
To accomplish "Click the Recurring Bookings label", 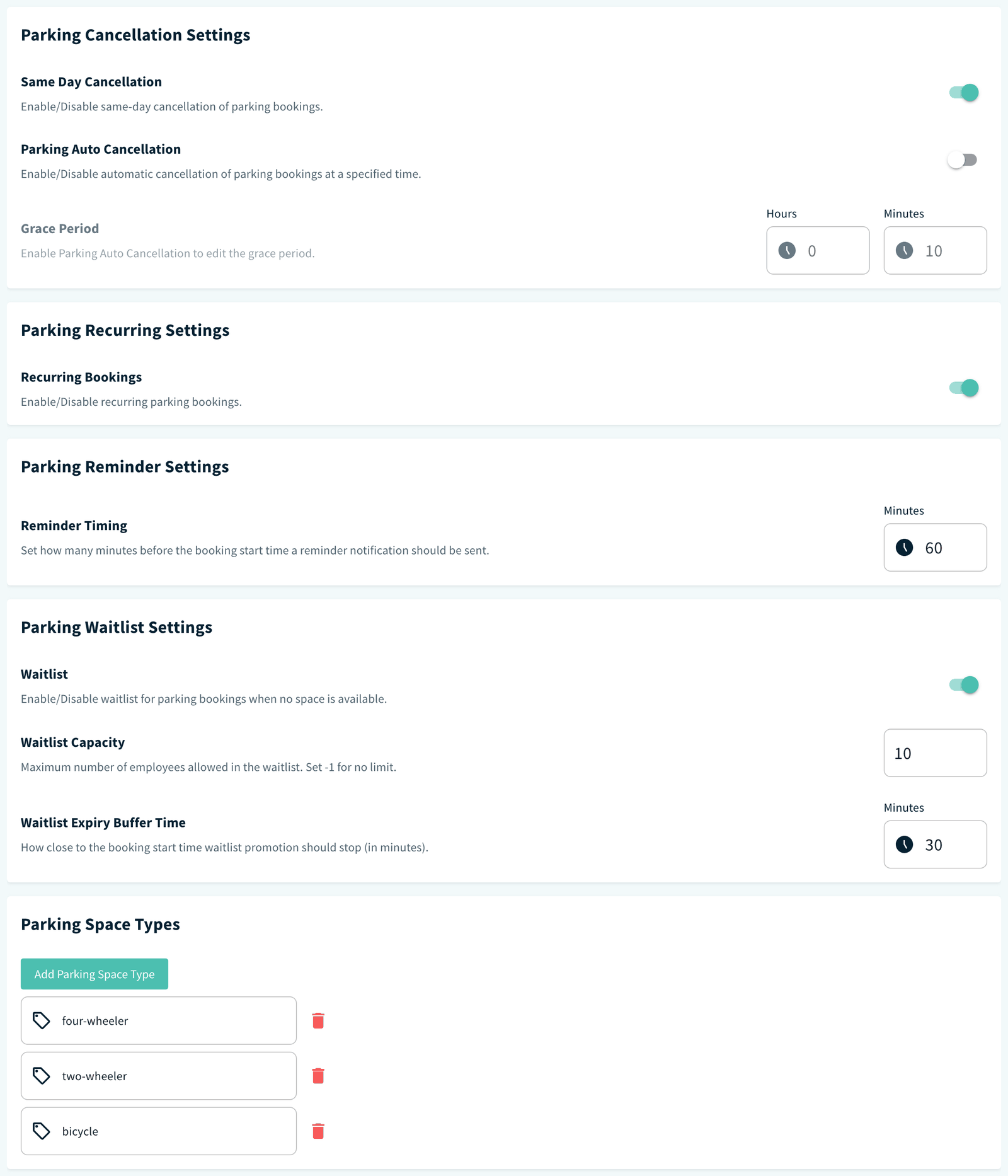I will coord(81,378).
